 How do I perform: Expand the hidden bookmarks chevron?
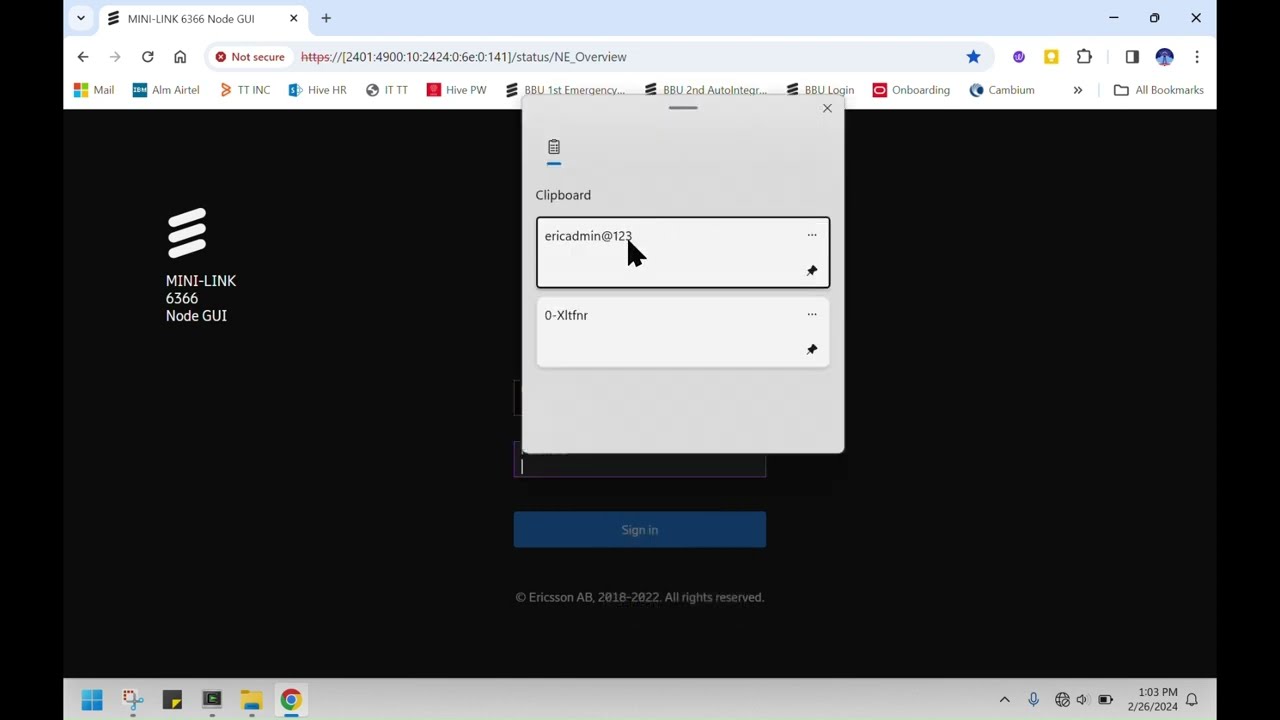pyautogui.click(x=1078, y=90)
